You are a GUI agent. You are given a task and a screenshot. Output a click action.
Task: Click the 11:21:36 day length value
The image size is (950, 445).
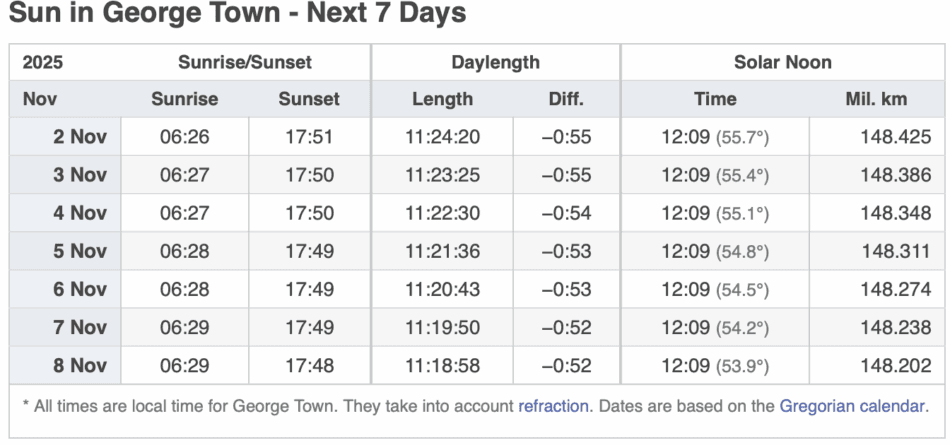click(442, 251)
